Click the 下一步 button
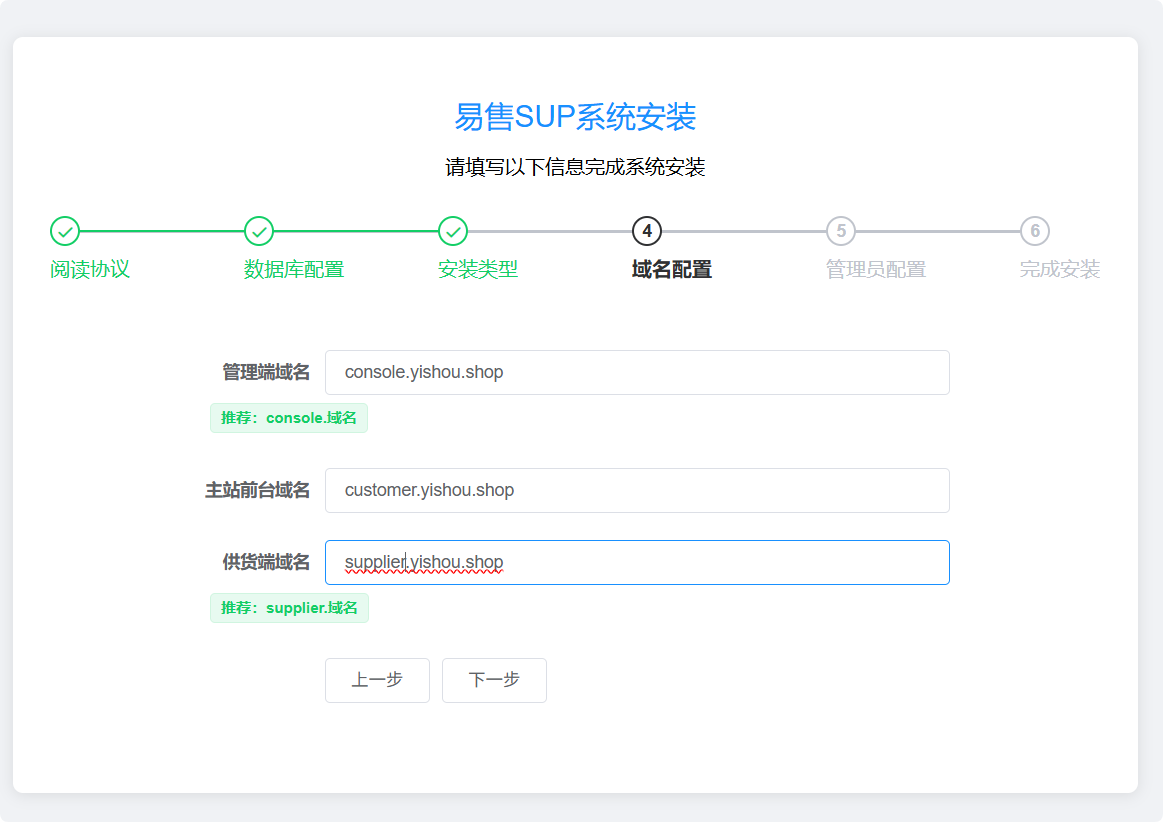The width and height of the screenshot is (1163, 822). pyautogui.click(x=494, y=680)
